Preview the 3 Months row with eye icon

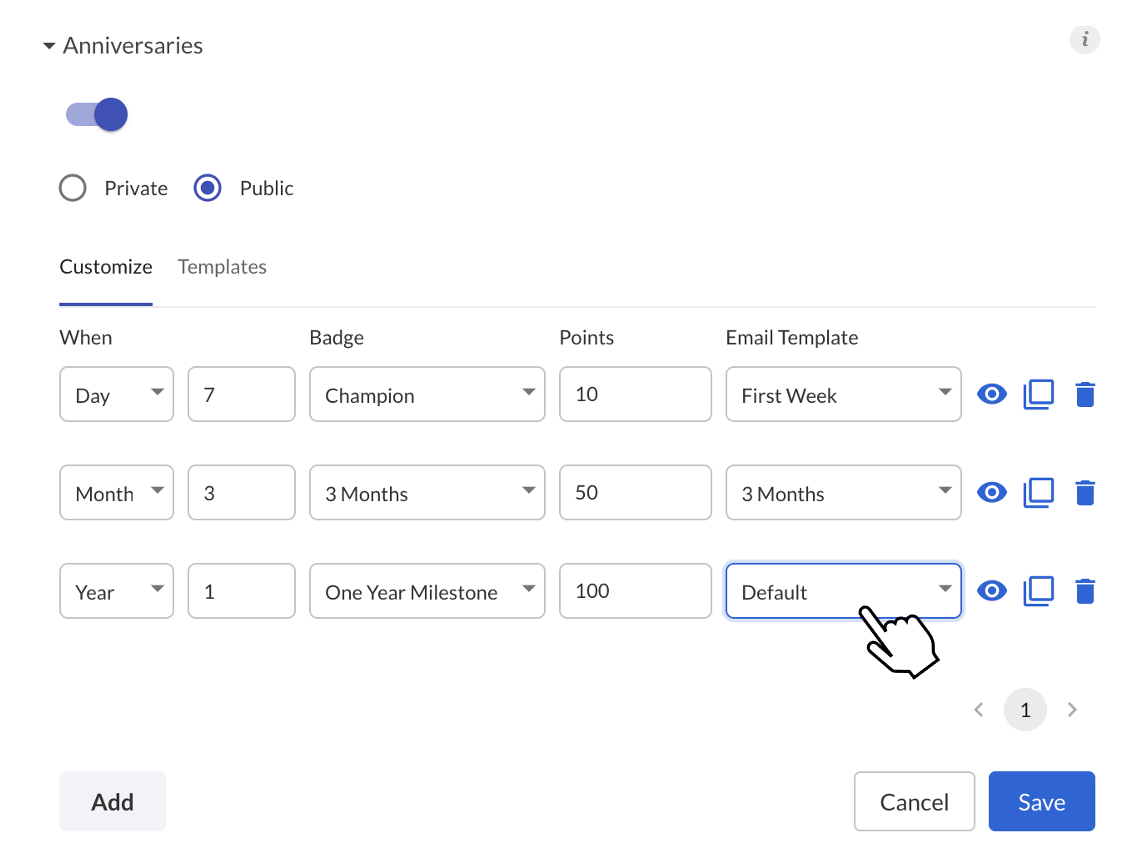[992, 493]
